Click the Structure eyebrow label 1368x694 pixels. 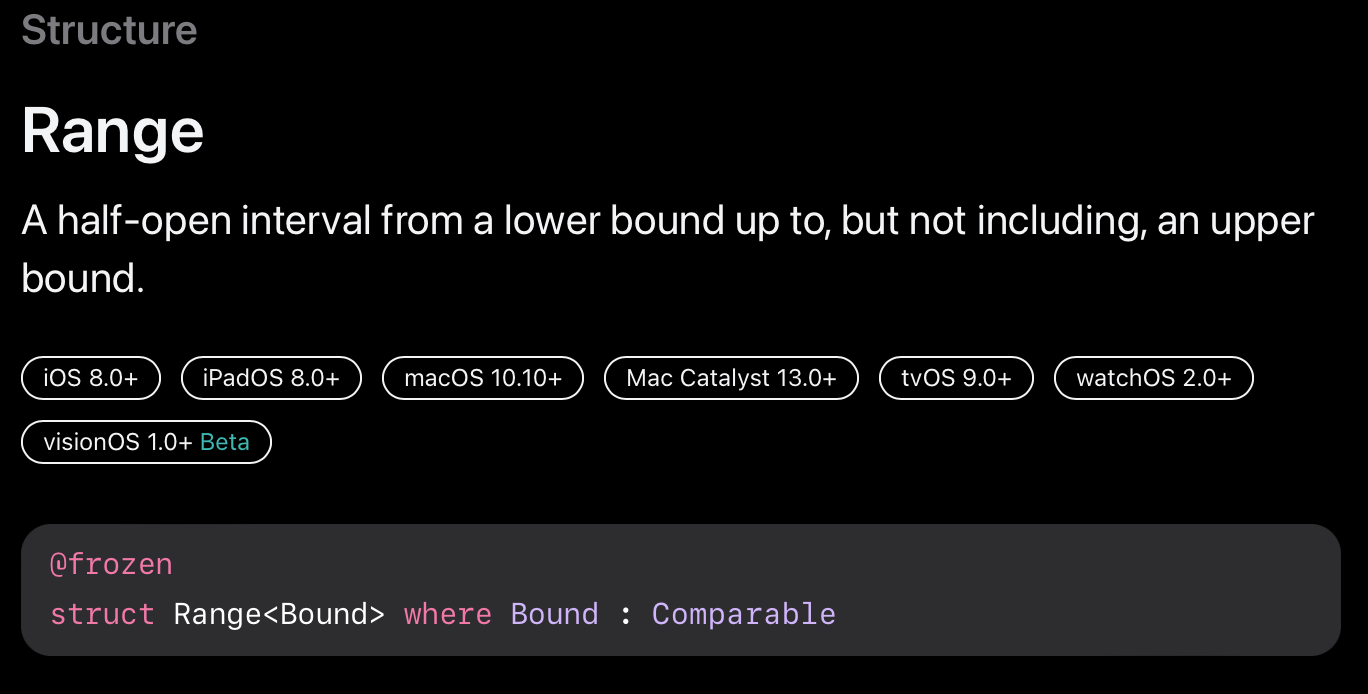[109, 30]
